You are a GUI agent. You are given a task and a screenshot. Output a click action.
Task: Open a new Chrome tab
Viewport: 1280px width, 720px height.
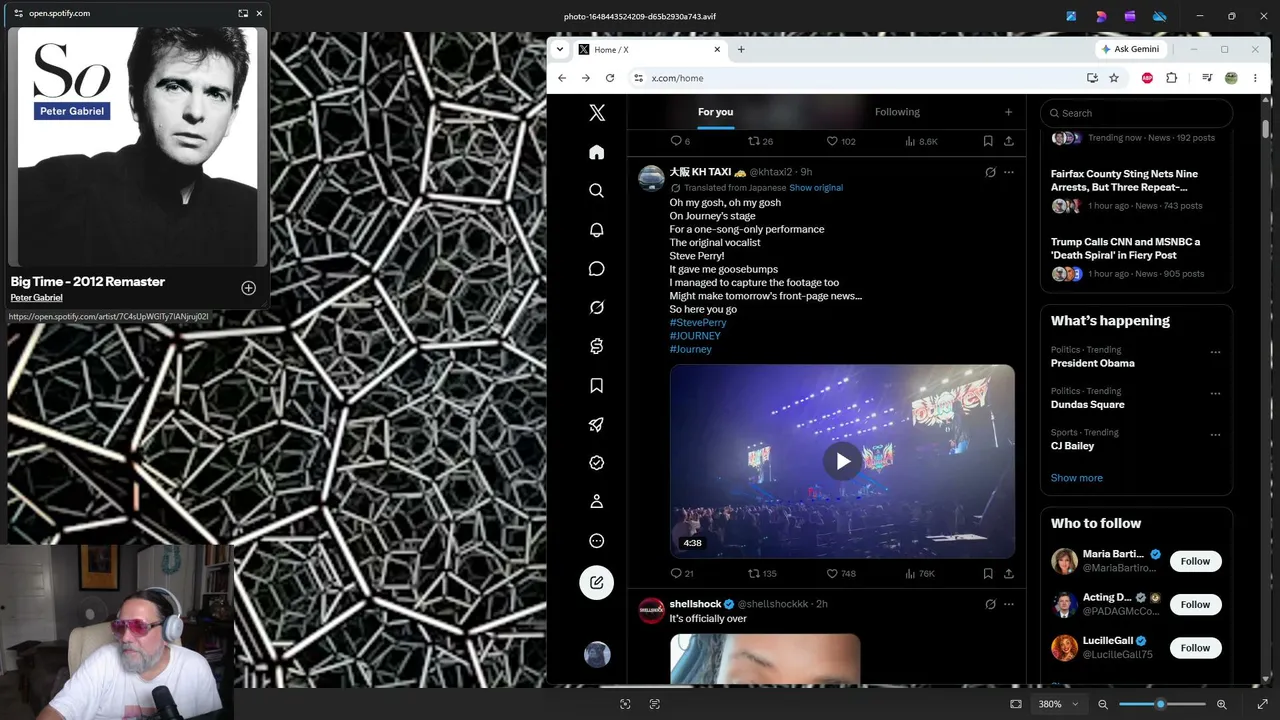741,49
